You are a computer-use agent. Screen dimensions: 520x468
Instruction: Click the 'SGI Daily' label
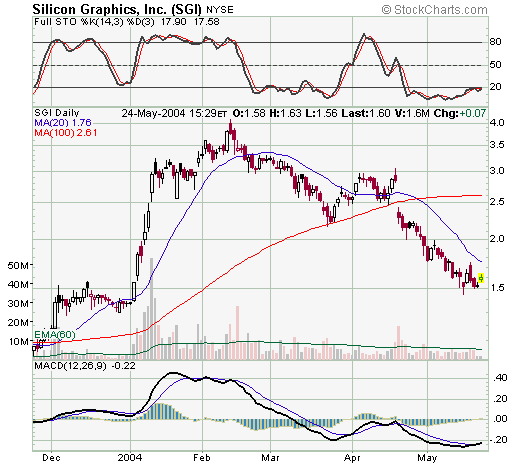click(x=57, y=113)
